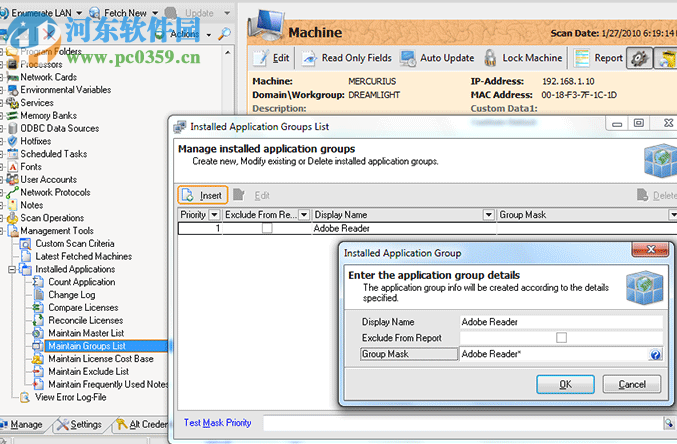Click the Insert button

coord(202,195)
